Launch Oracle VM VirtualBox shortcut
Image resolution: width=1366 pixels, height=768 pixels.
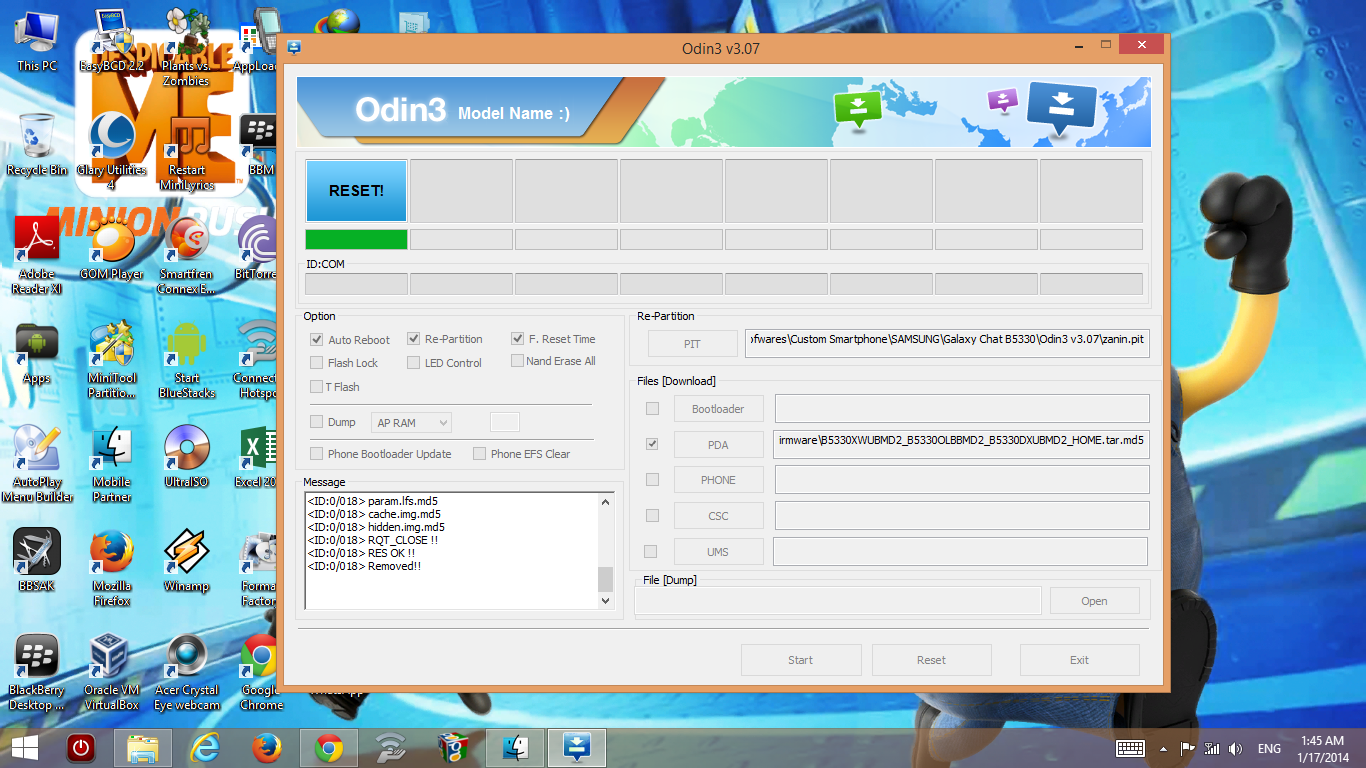coord(112,671)
